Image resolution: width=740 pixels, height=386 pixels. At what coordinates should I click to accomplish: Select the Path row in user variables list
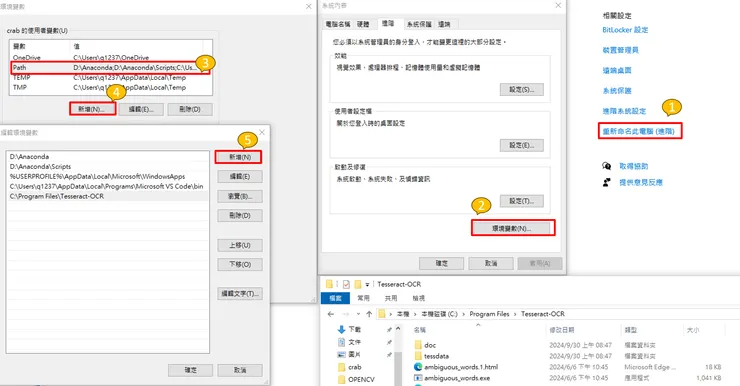(x=110, y=67)
